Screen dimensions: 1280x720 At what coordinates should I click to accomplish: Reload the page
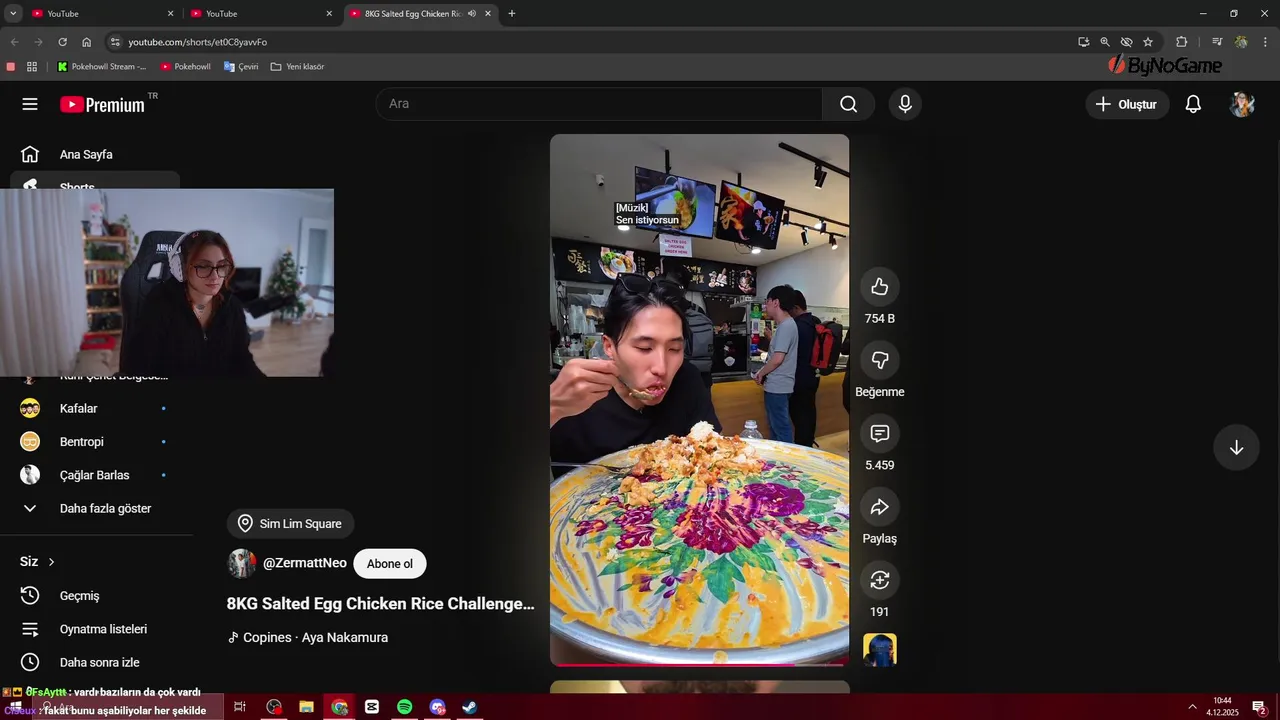(x=62, y=42)
